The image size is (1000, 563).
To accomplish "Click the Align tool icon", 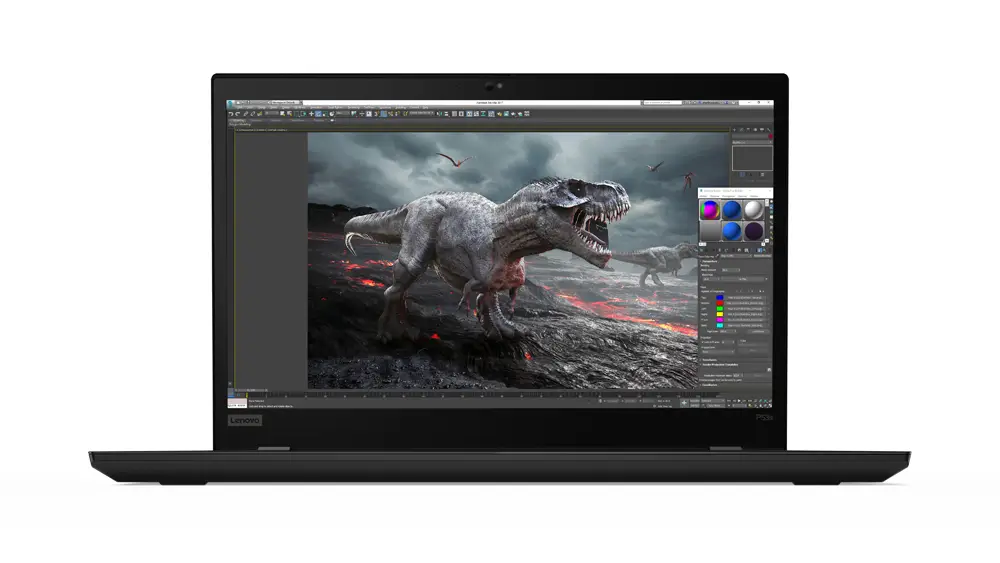I will pos(446,113).
